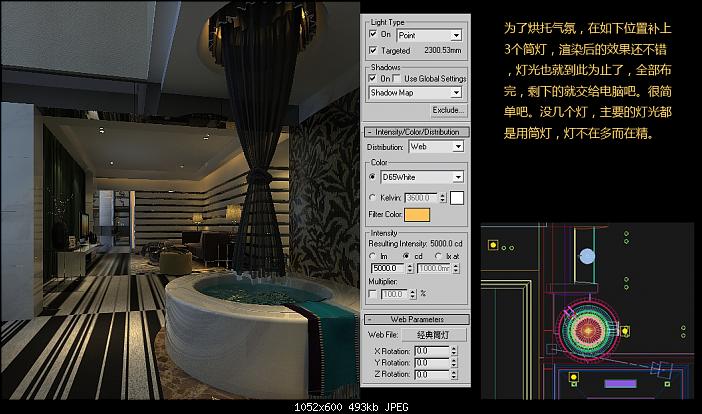The width and height of the screenshot is (702, 414).
Task: Open the Point light type dropdown
Action: (x=429, y=35)
